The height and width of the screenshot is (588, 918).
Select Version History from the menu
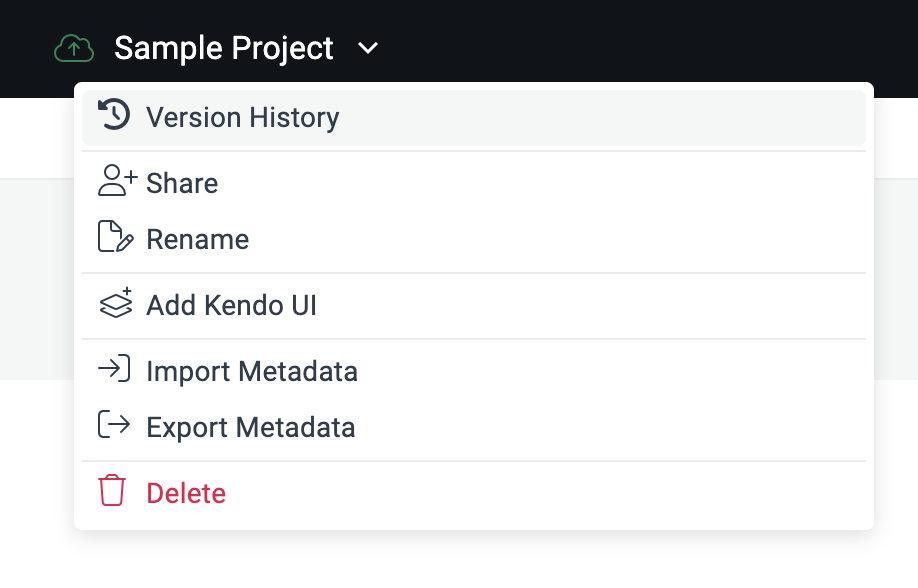242,117
